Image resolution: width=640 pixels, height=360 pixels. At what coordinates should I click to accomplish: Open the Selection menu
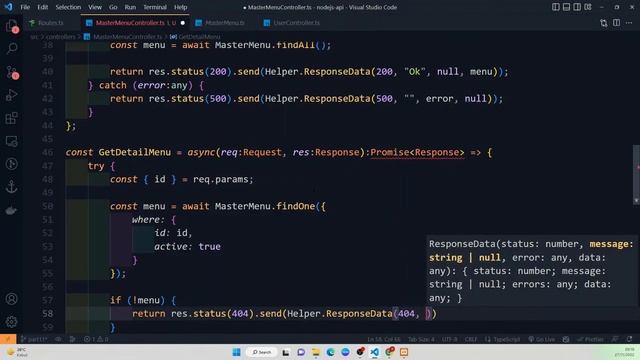click(68, 7)
